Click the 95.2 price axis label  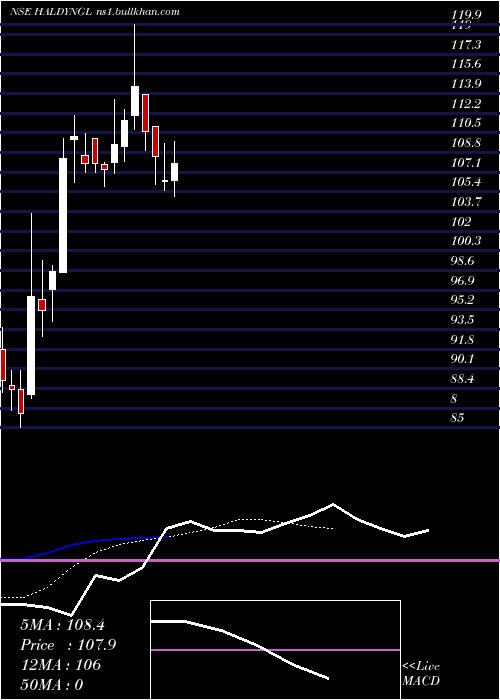(463, 300)
